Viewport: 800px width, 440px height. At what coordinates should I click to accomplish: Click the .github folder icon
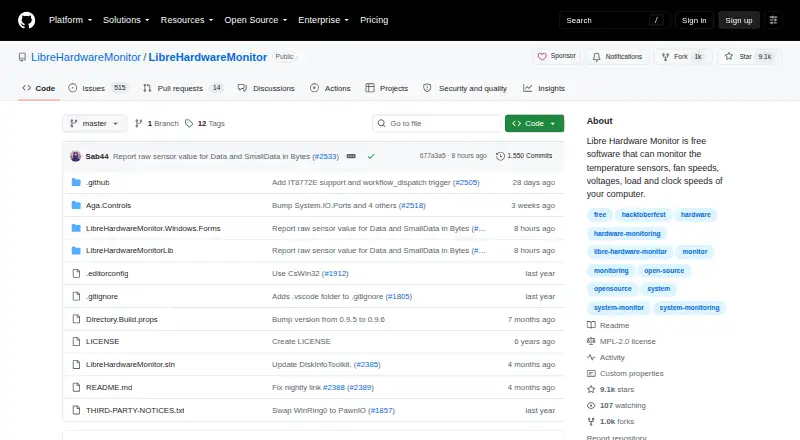76,182
